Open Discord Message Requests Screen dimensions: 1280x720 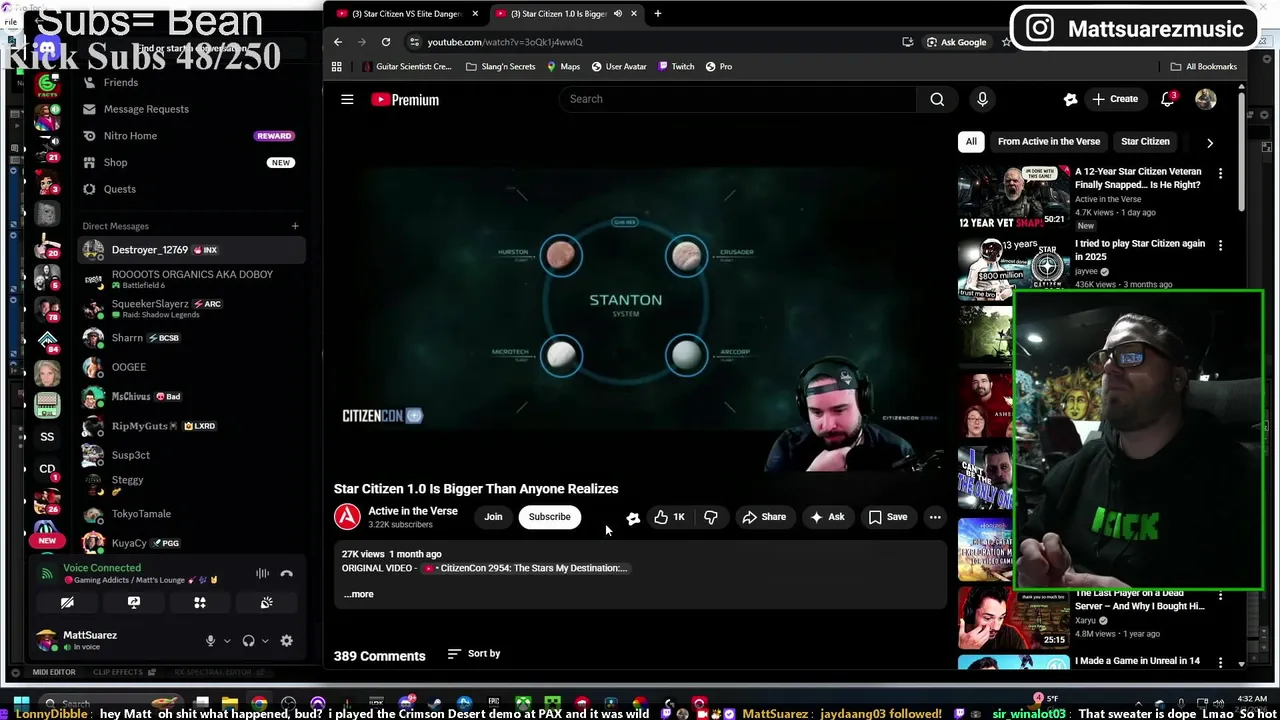pyautogui.click(x=190, y=109)
